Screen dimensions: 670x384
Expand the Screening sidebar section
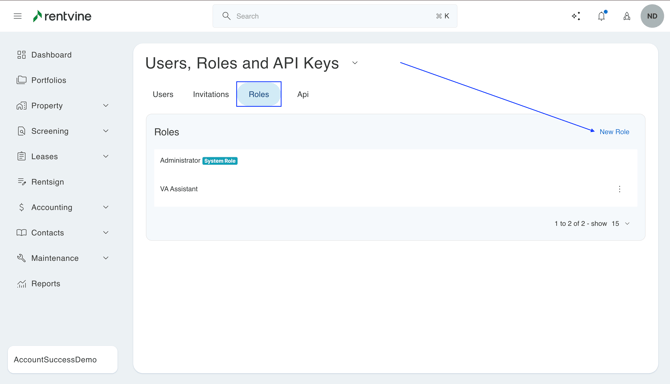tap(106, 131)
